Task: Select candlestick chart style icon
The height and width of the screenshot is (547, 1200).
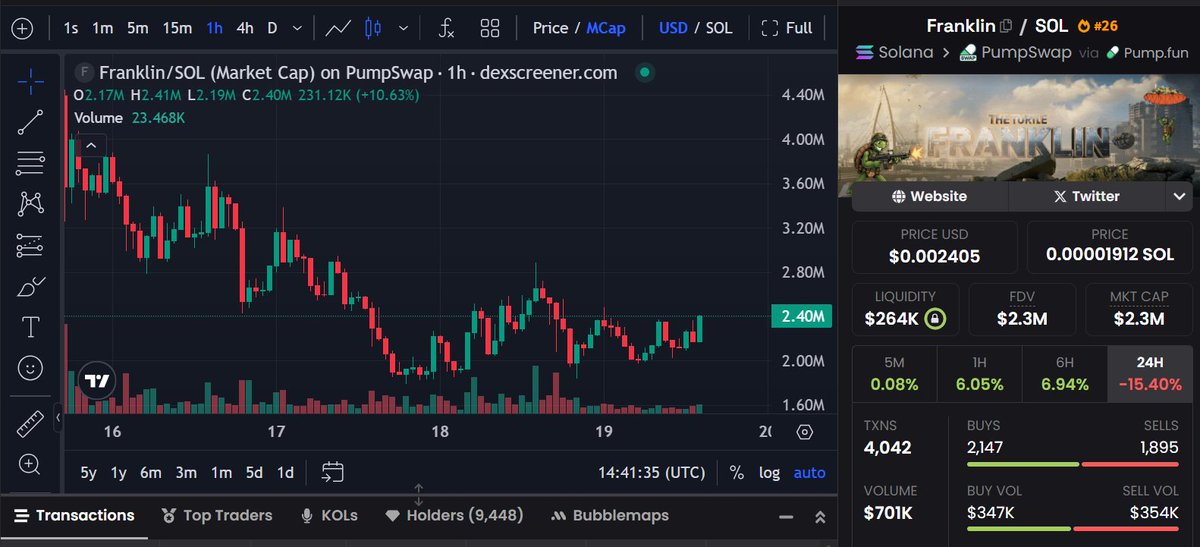Action: pyautogui.click(x=373, y=28)
